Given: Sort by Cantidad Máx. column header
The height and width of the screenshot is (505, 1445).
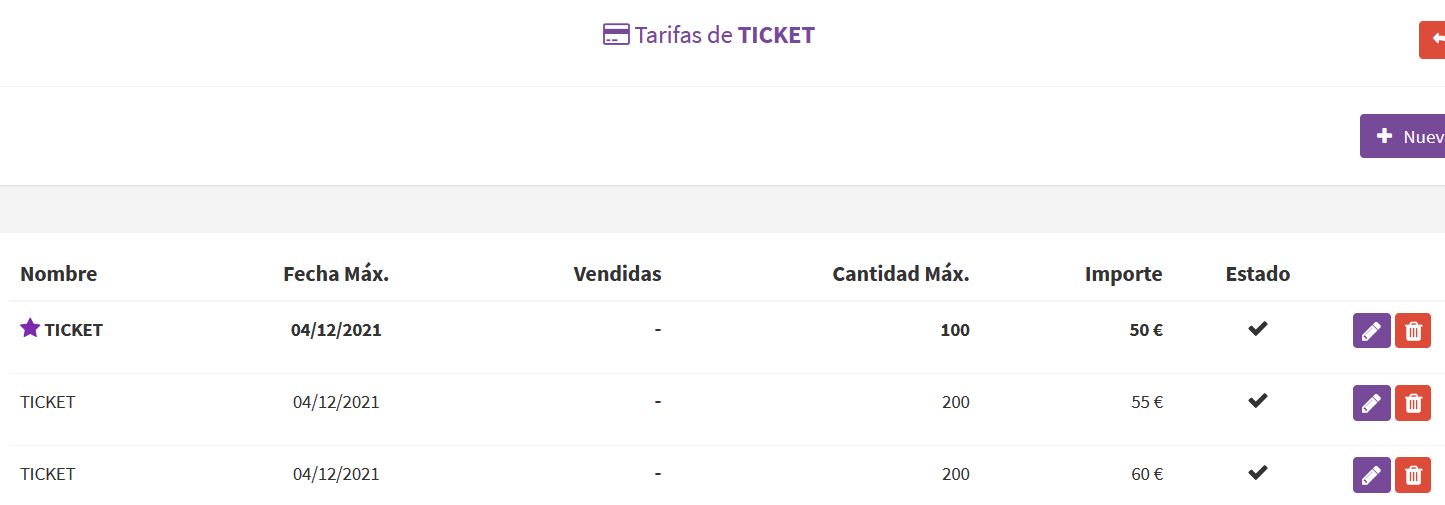Looking at the screenshot, I should click(901, 274).
